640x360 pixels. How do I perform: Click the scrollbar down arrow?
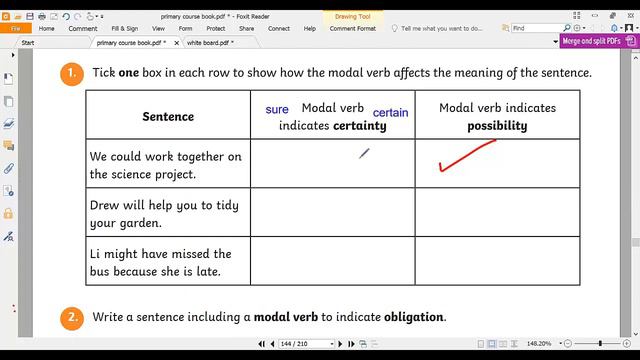point(636,333)
